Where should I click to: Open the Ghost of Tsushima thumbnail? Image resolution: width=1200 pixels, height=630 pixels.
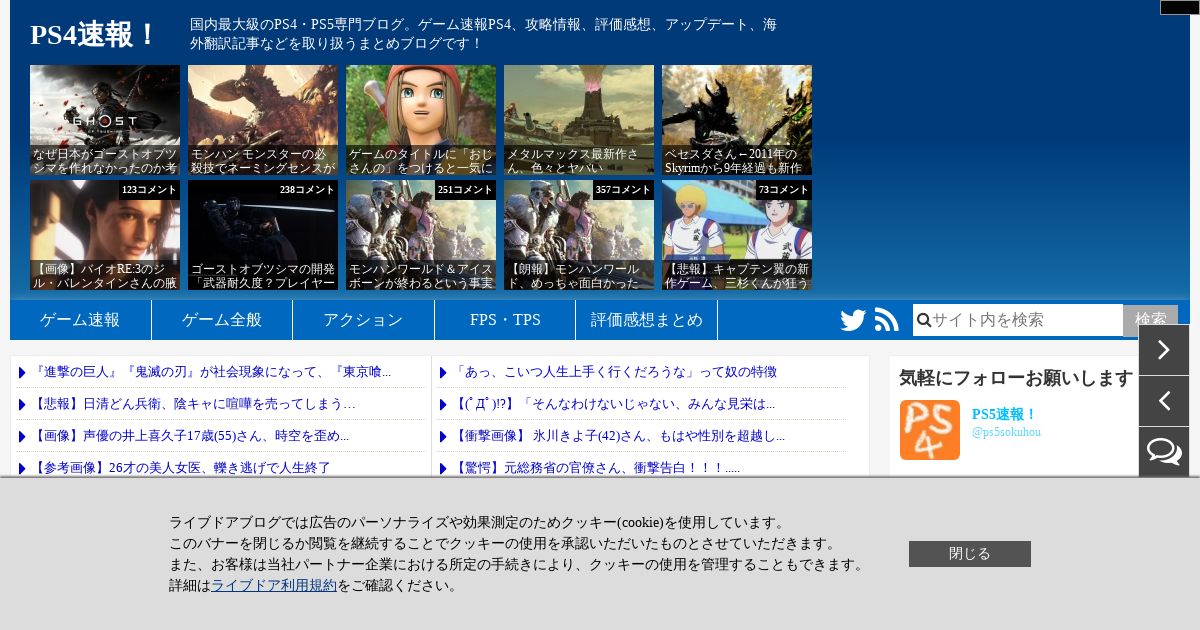(105, 120)
